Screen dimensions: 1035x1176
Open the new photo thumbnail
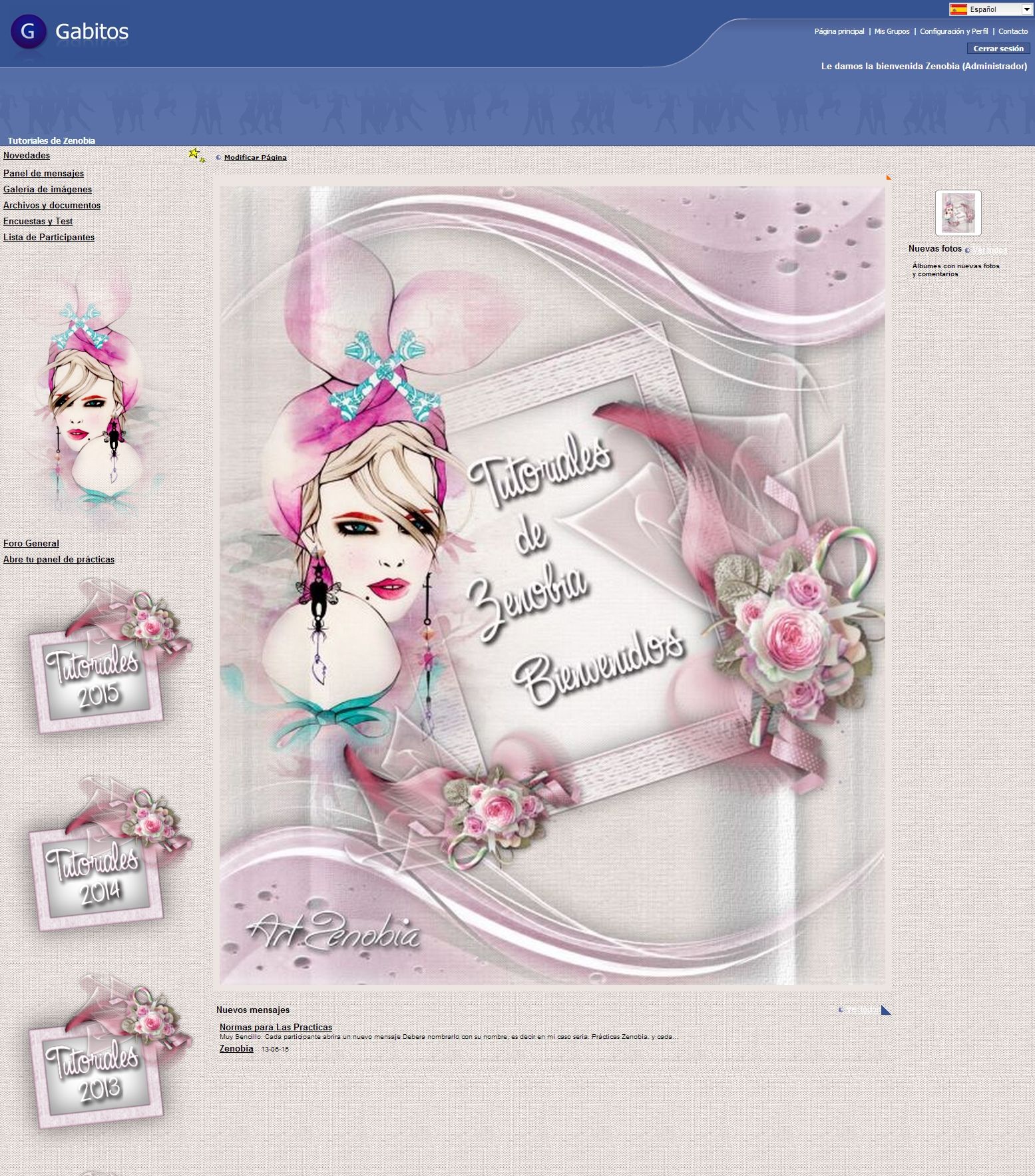tap(958, 213)
